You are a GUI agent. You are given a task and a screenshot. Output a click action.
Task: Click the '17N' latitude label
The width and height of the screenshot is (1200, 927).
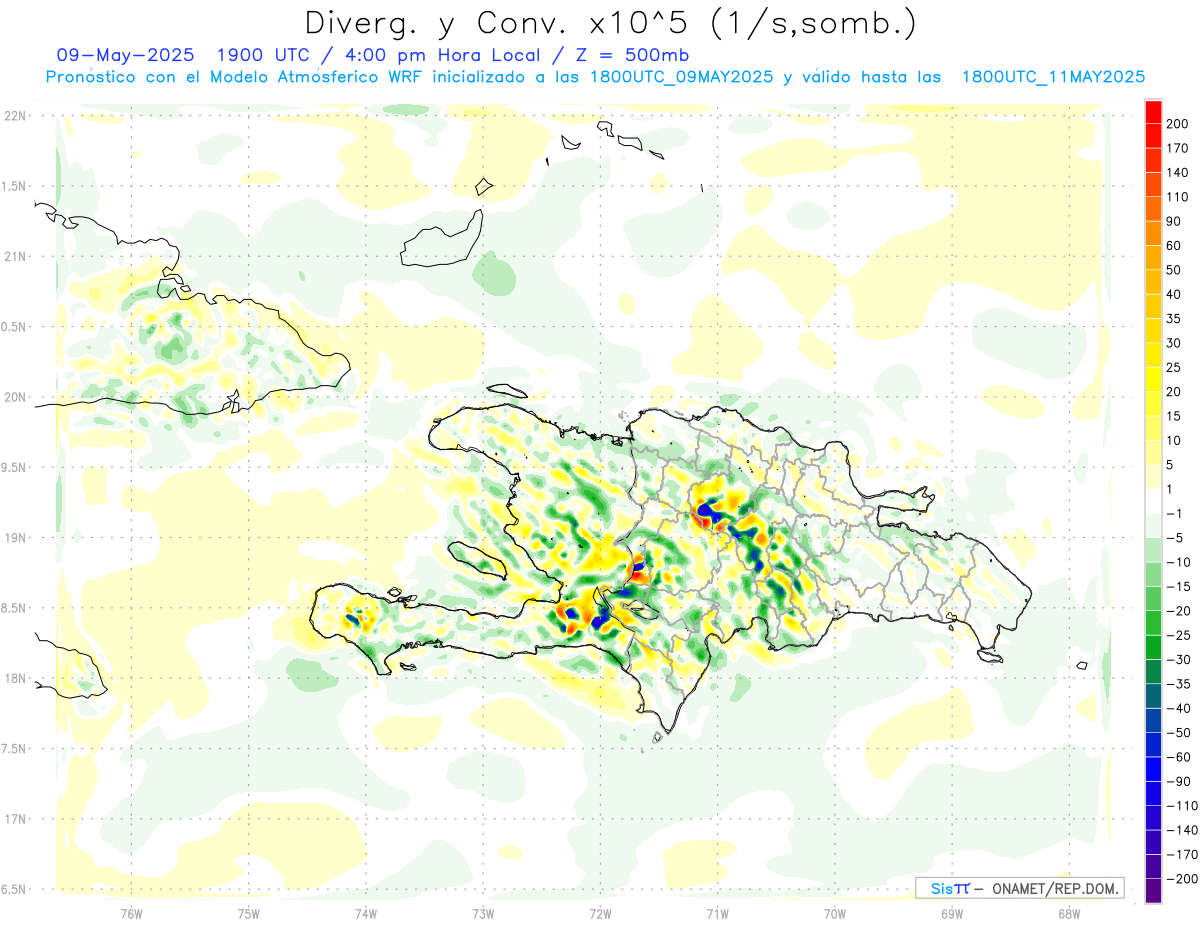15,819
